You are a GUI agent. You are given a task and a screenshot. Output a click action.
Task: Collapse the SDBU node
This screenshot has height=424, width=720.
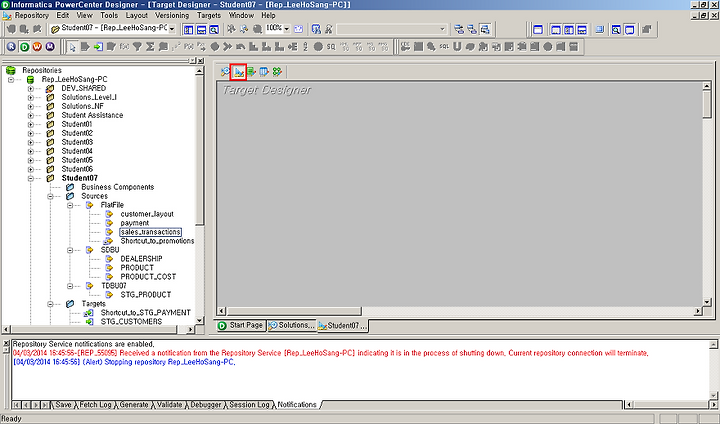click(70, 250)
